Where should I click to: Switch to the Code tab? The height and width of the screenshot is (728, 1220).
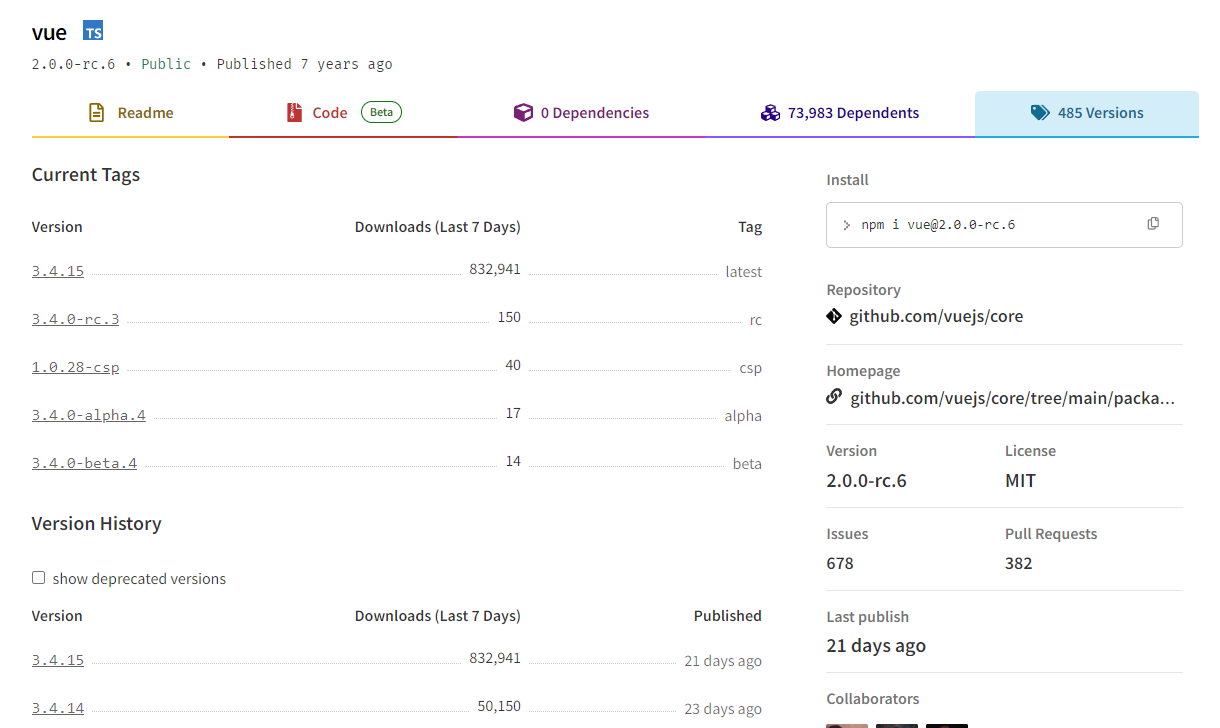[x=343, y=113]
